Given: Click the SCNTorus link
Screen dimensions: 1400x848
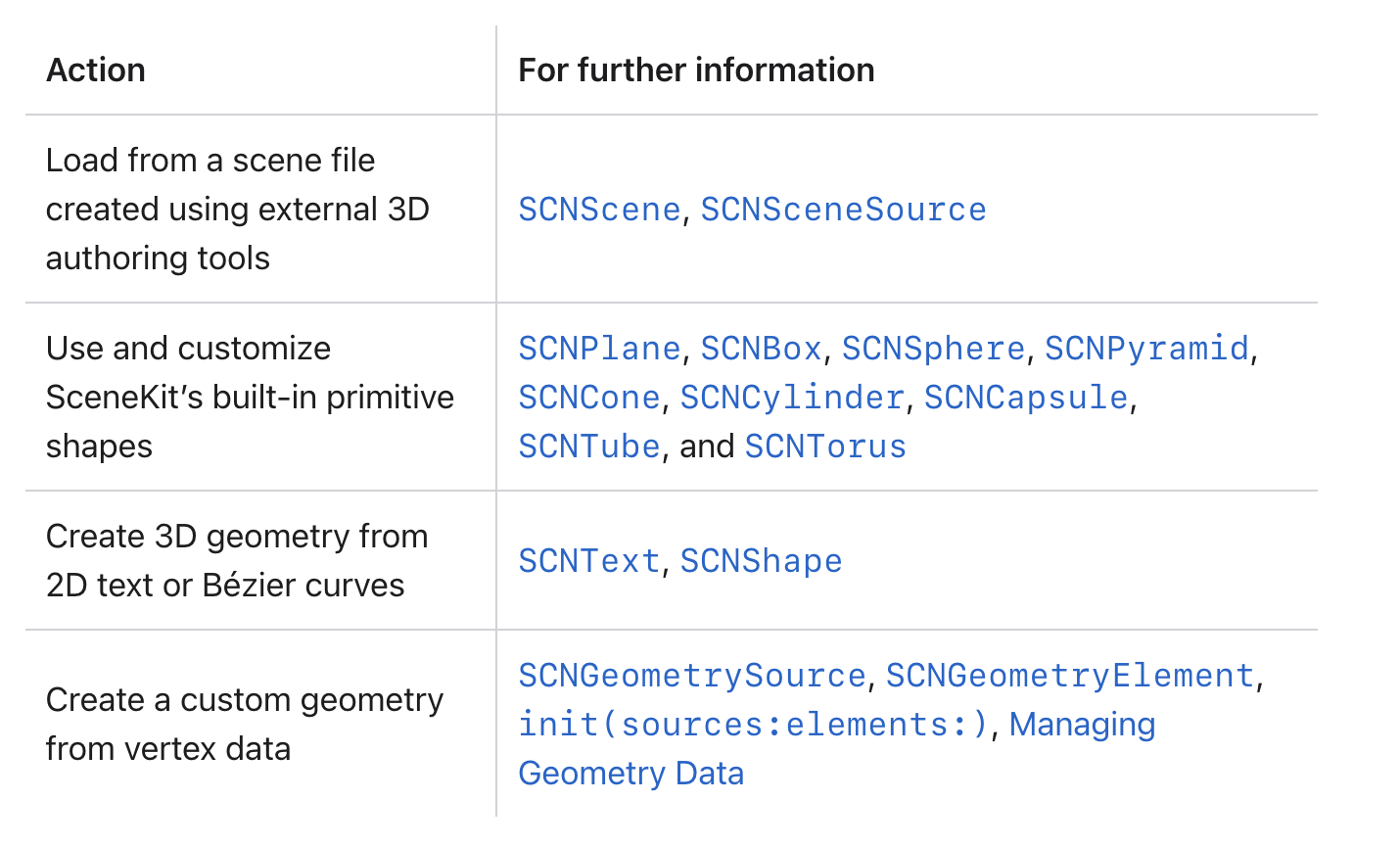Looking at the screenshot, I should click(x=825, y=447).
